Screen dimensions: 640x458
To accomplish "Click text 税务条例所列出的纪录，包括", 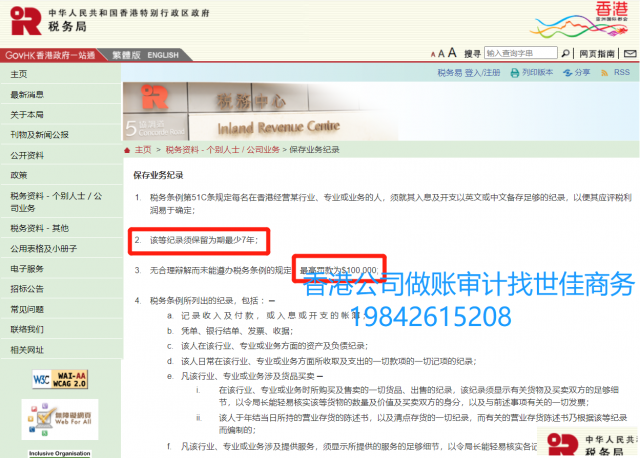I will pyautogui.click(x=208, y=301).
